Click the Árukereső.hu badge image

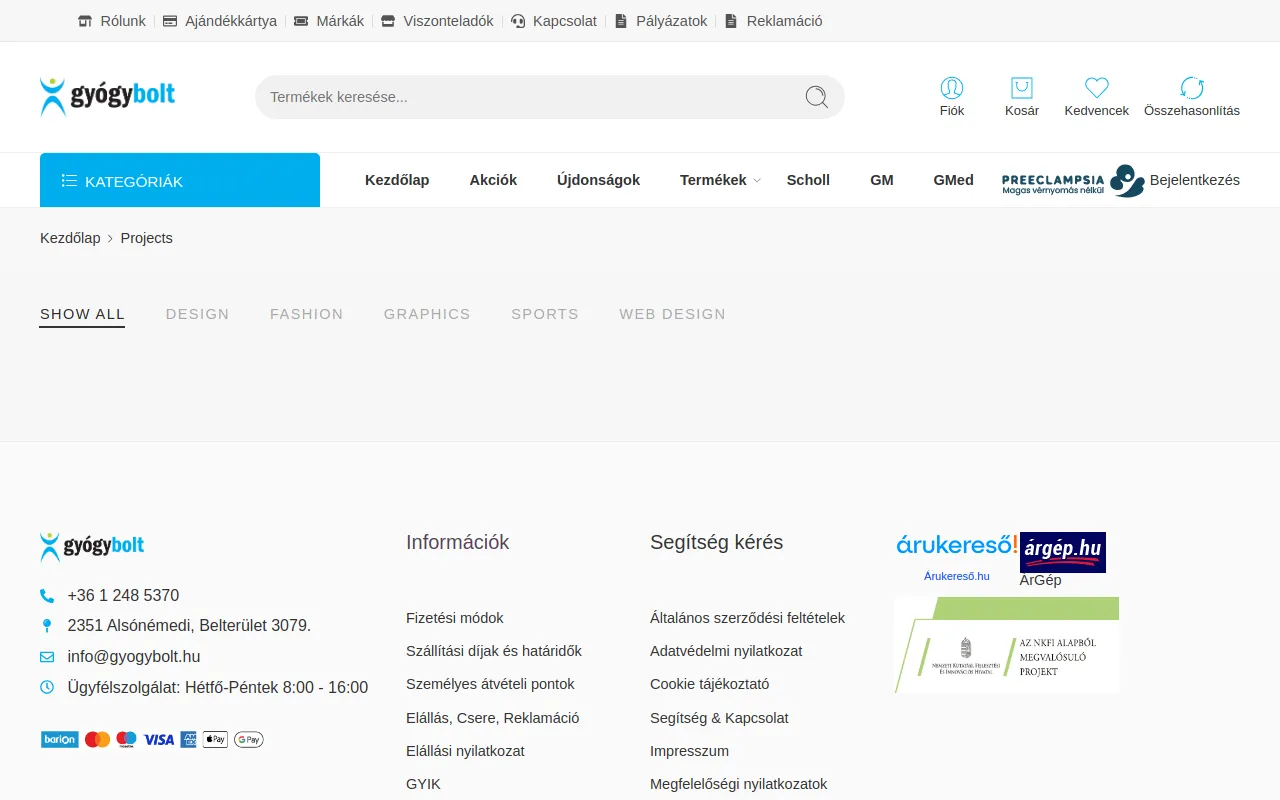(957, 545)
